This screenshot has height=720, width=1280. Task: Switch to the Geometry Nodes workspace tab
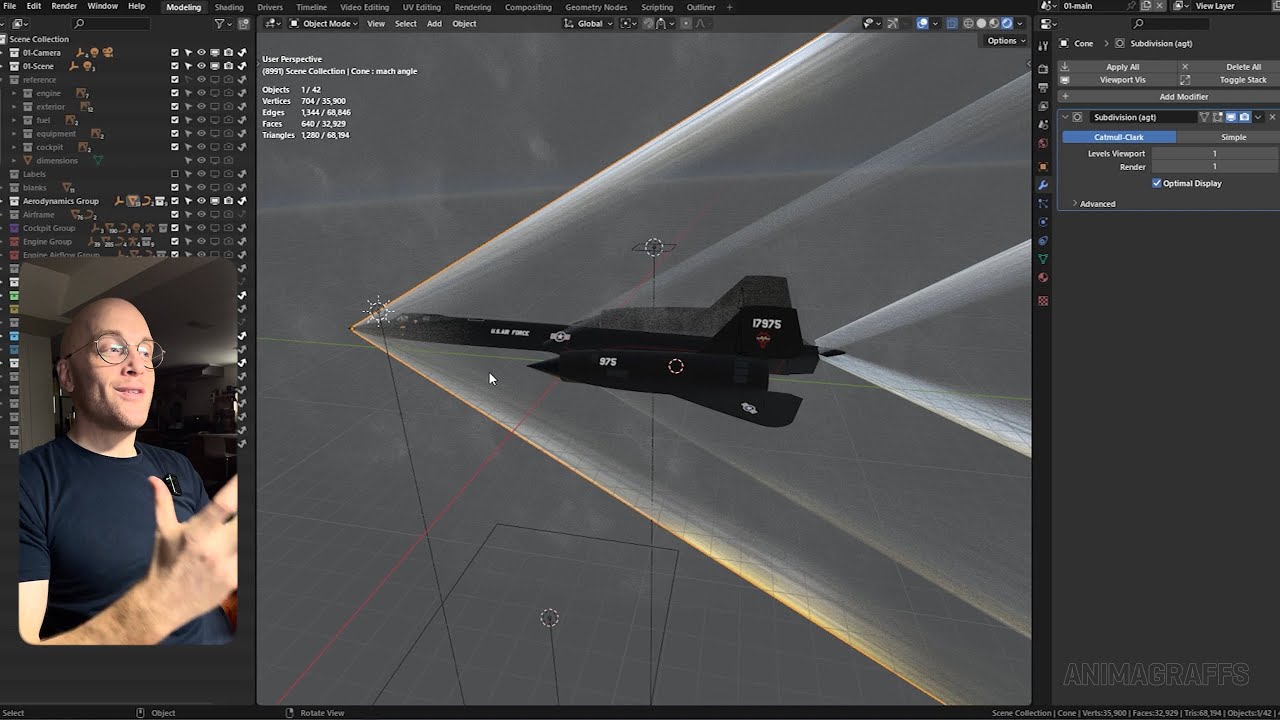pos(596,7)
